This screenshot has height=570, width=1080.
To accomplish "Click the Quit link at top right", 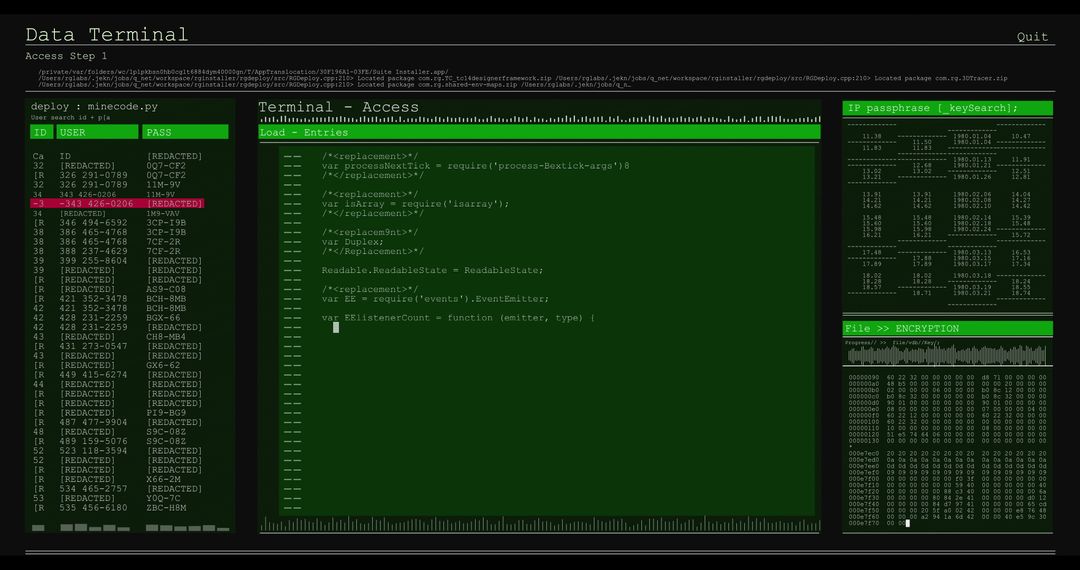I will [x=1032, y=37].
